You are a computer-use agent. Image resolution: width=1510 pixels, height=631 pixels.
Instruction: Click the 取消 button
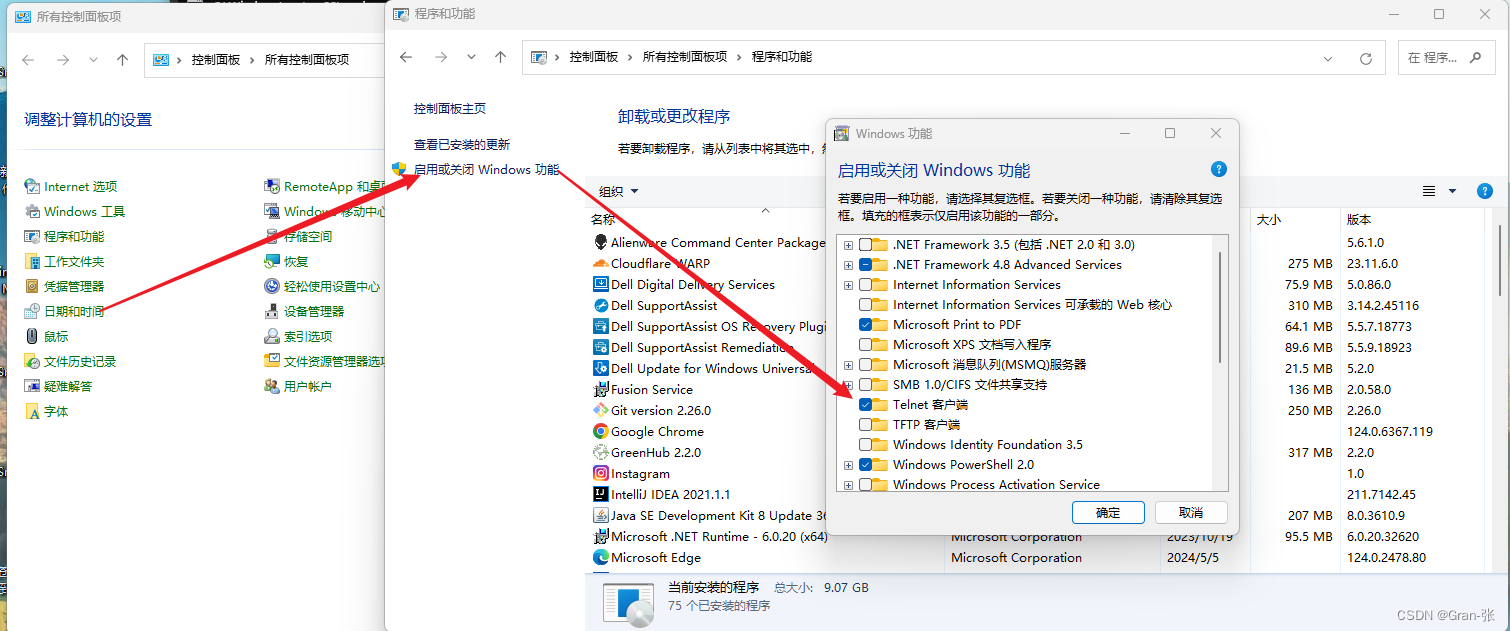(x=1191, y=512)
